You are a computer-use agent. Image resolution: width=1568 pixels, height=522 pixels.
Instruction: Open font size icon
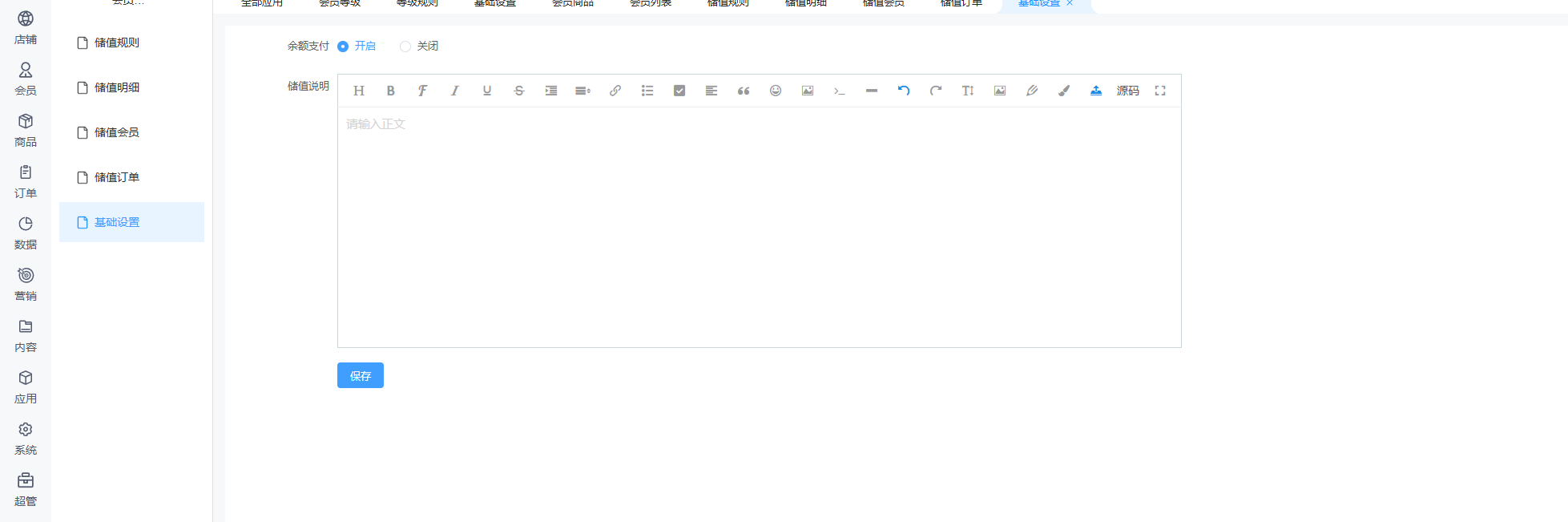[968, 91]
